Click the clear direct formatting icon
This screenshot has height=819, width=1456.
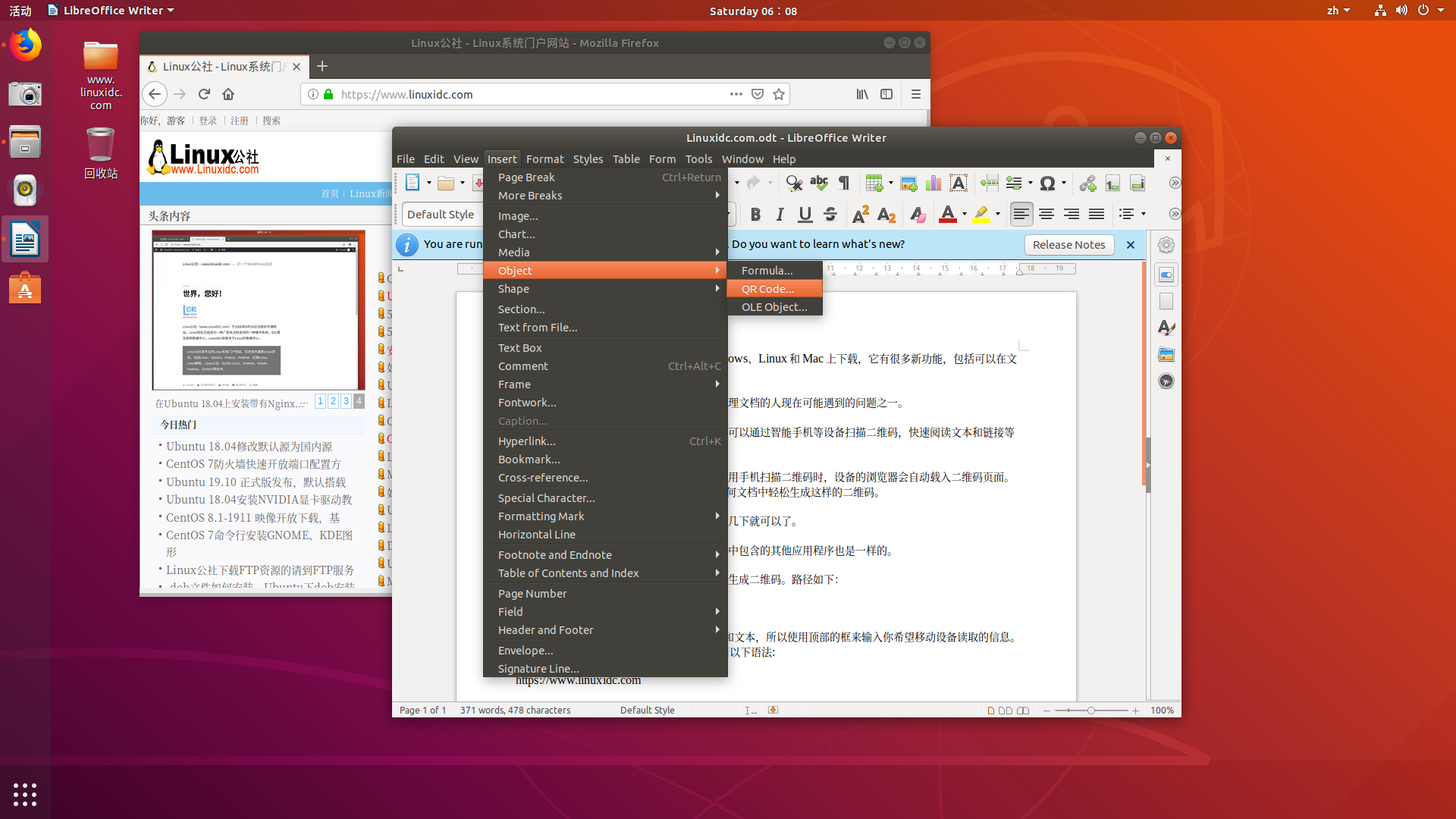click(918, 215)
